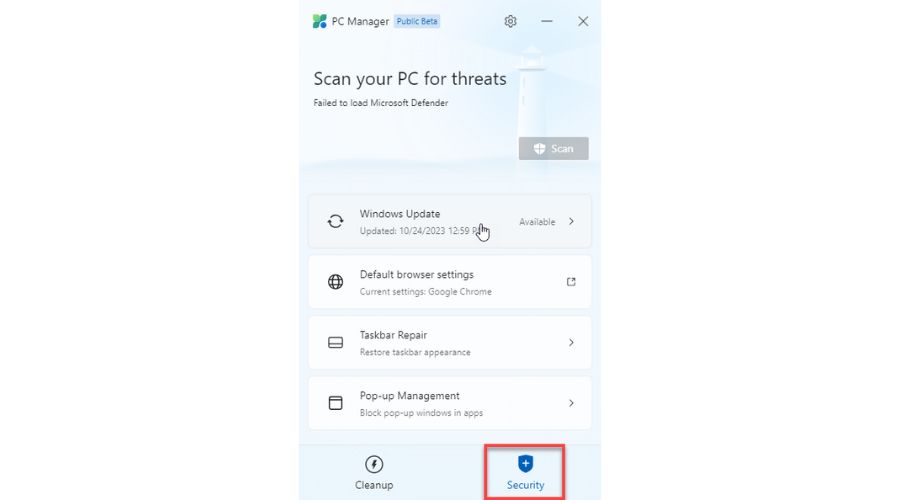The height and width of the screenshot is (500, 900).
Task: Click the globe icon for browser settings
Action: coord(336,282)
